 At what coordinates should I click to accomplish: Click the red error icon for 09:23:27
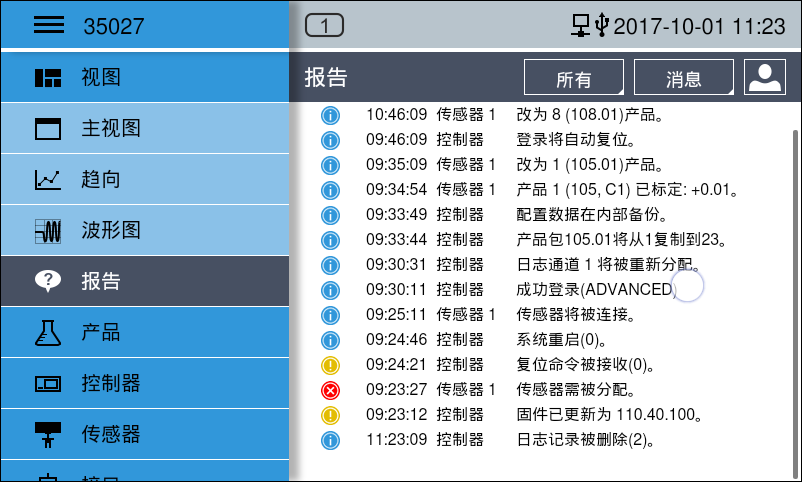tap(330, 390)
